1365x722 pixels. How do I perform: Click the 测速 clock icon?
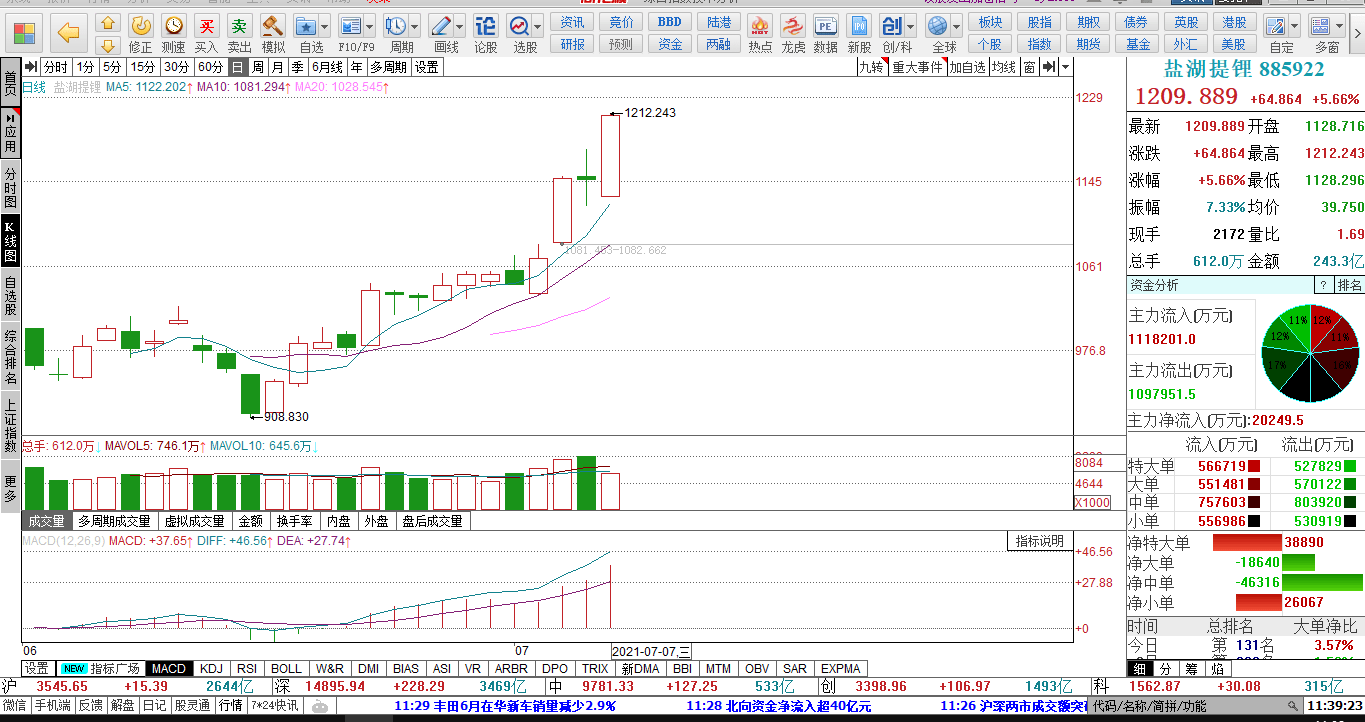point(173,33)
